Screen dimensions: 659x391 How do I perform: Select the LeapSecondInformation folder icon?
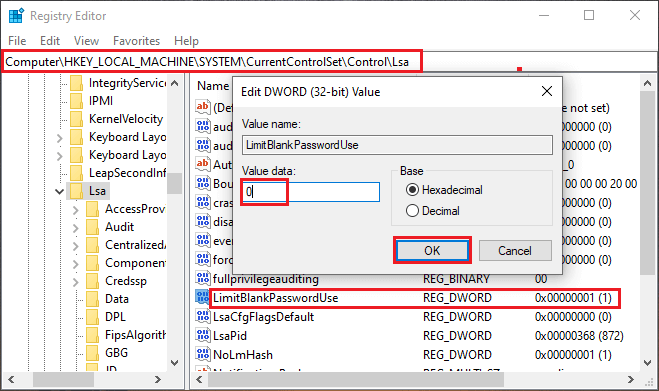(76, 173)
